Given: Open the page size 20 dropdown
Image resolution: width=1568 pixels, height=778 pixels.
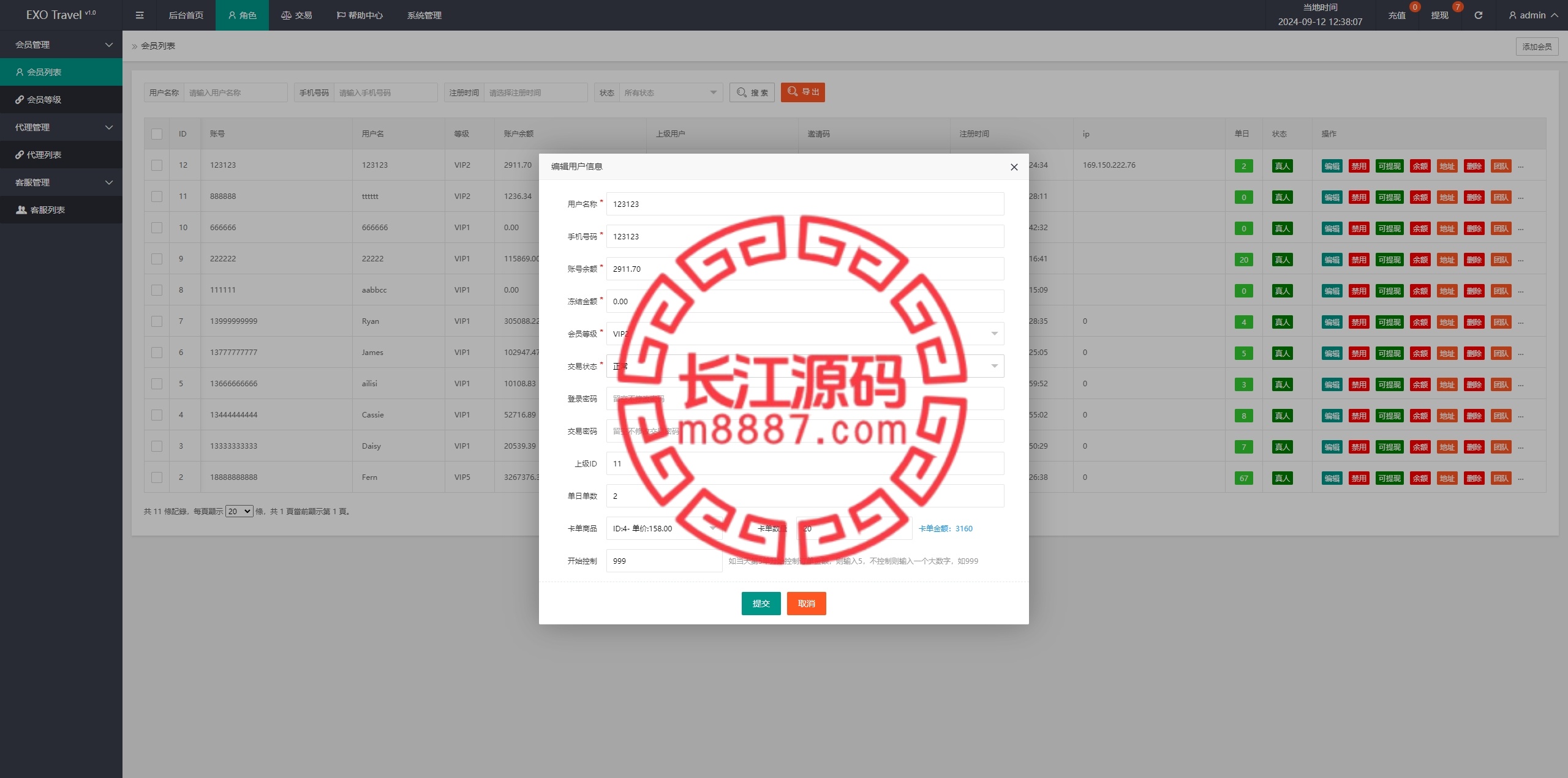Looking at the screenshot, I should (x=239, y=511).
